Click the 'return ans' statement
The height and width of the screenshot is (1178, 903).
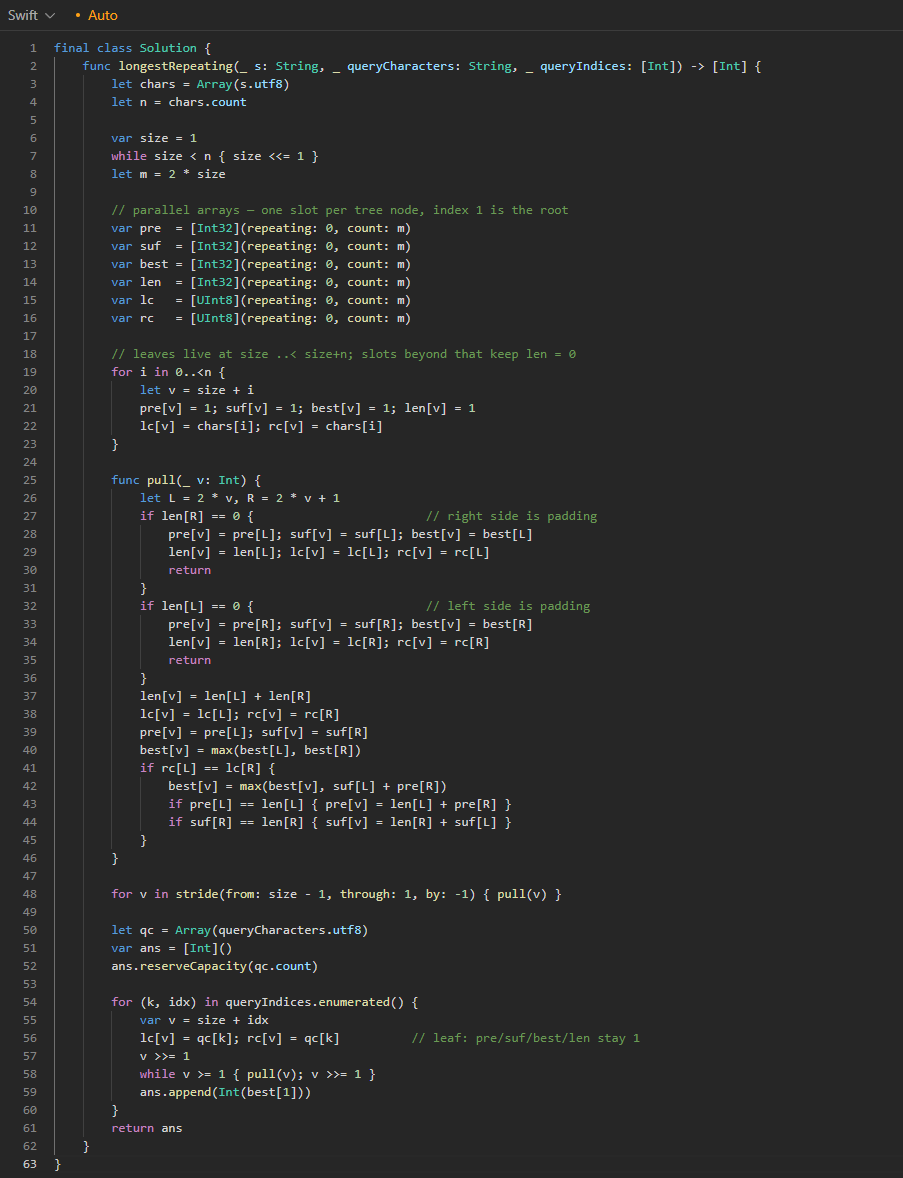tap(146, 1128)
